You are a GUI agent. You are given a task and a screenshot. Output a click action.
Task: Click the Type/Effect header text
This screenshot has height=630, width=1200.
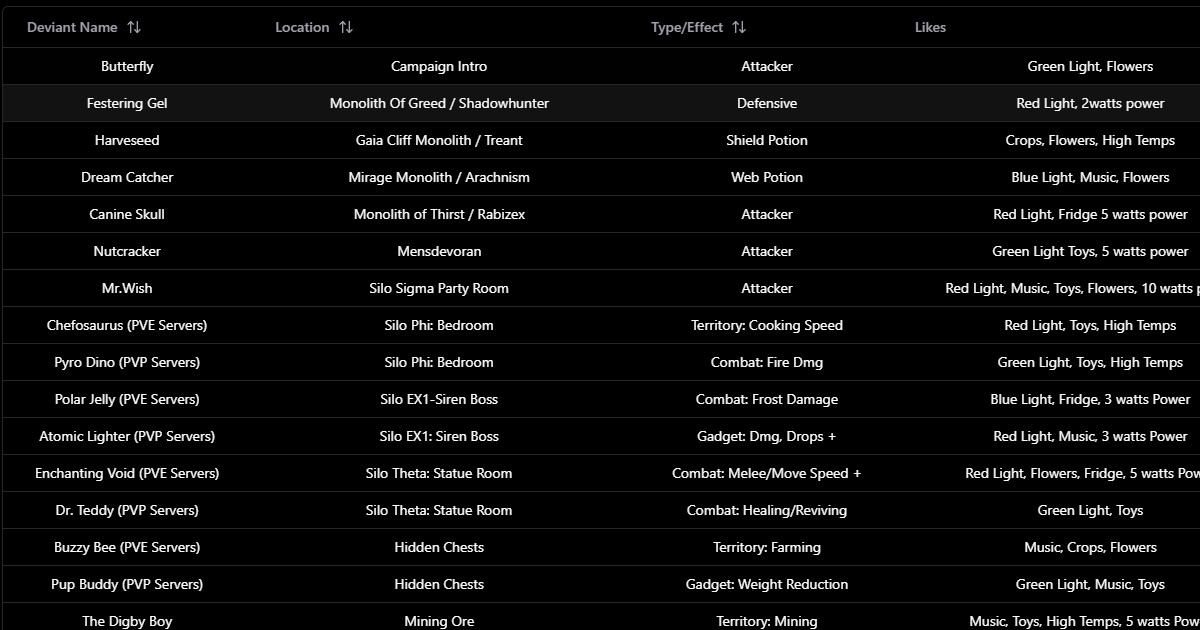point(686,28)
